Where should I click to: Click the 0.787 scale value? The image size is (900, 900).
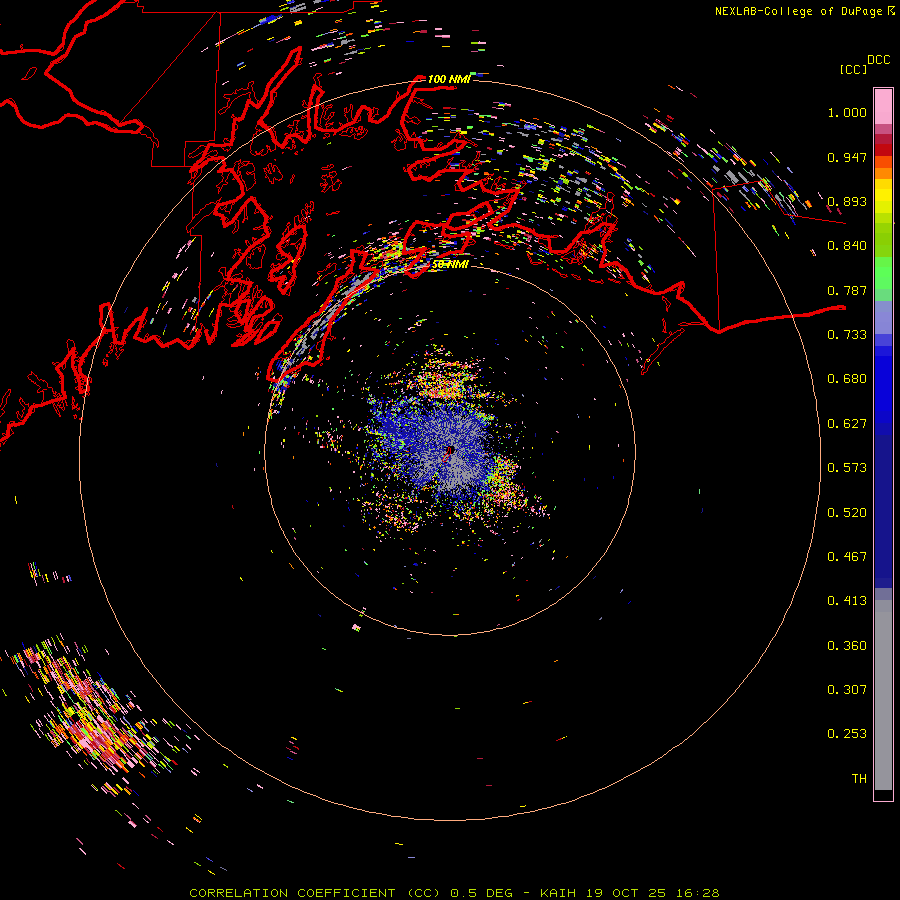847,290
